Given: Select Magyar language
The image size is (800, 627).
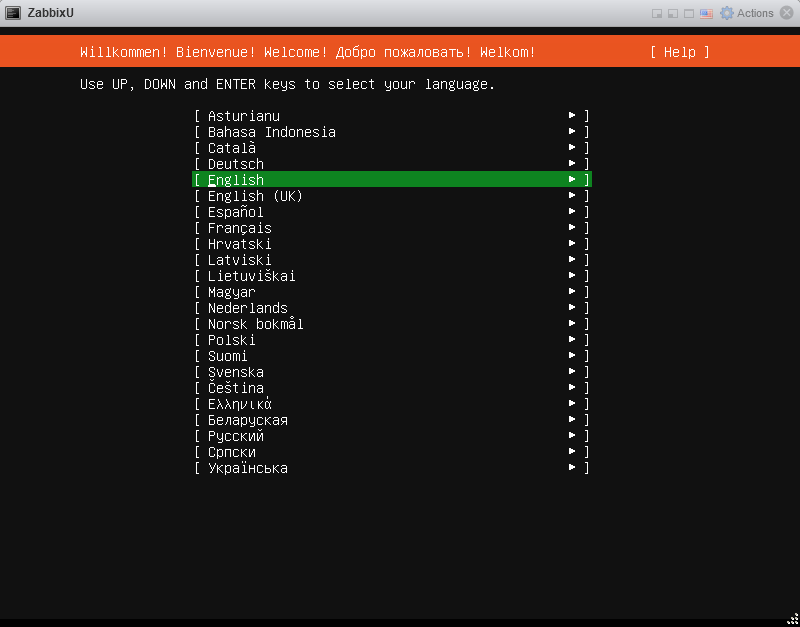Looking at the screenshot, I should [x=392, y=292].
